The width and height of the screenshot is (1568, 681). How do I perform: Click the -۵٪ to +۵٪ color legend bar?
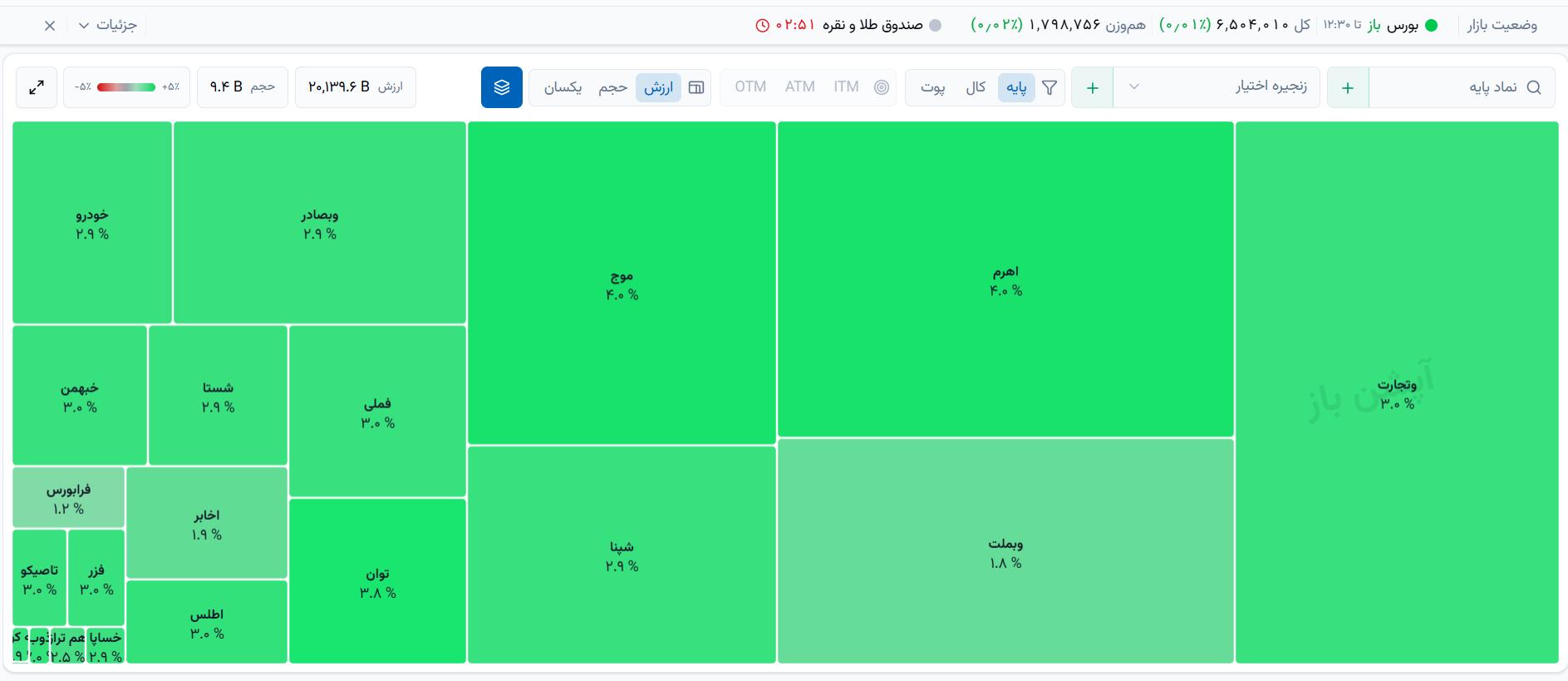[x=126, y=87]
